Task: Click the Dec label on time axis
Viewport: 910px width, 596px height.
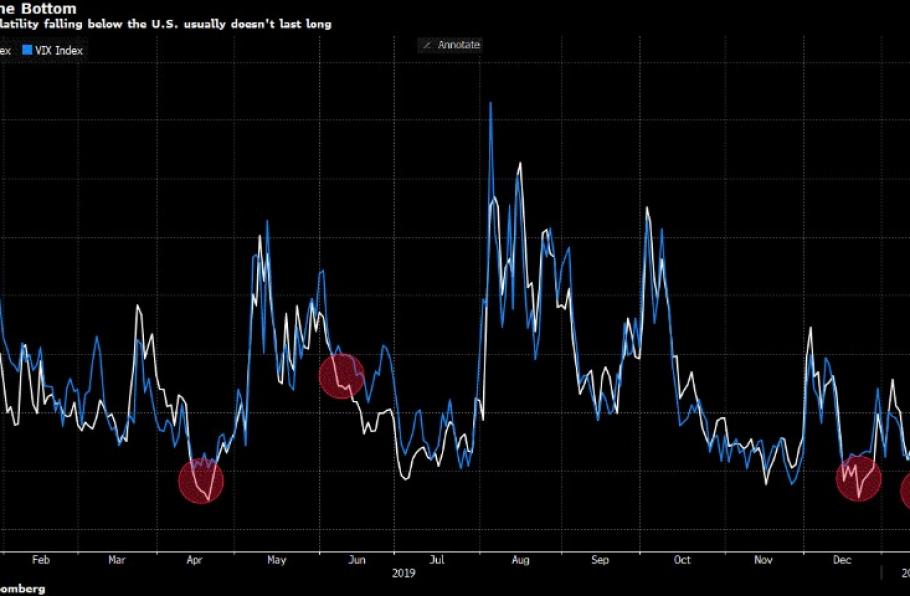Action: coord(842,561)
